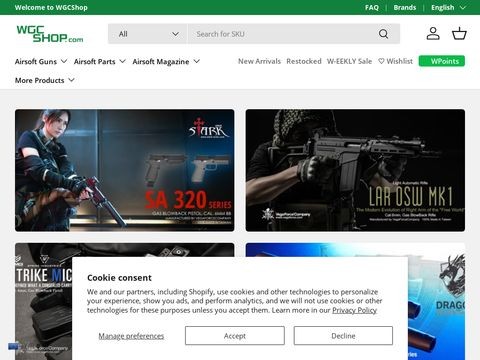Open the LAR OSW MK1 banner
The image size is (480, 360).
[355, 170]
